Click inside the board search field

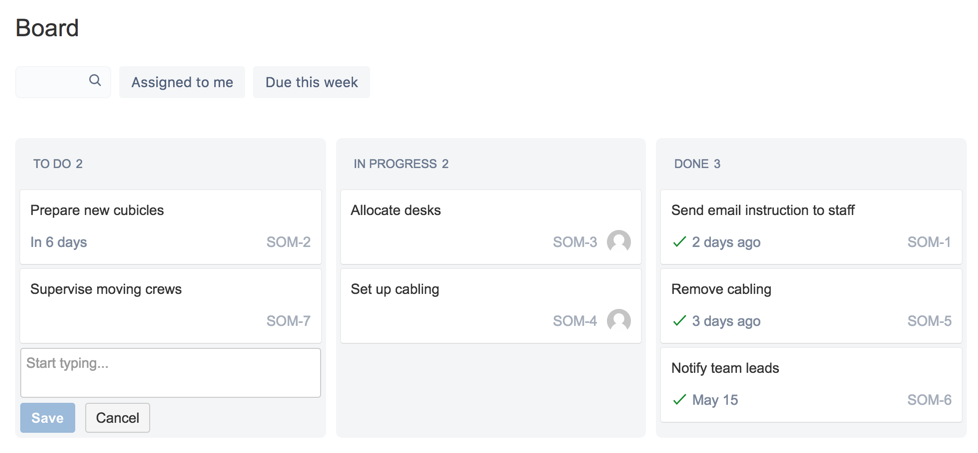click(x=52, y=82)
